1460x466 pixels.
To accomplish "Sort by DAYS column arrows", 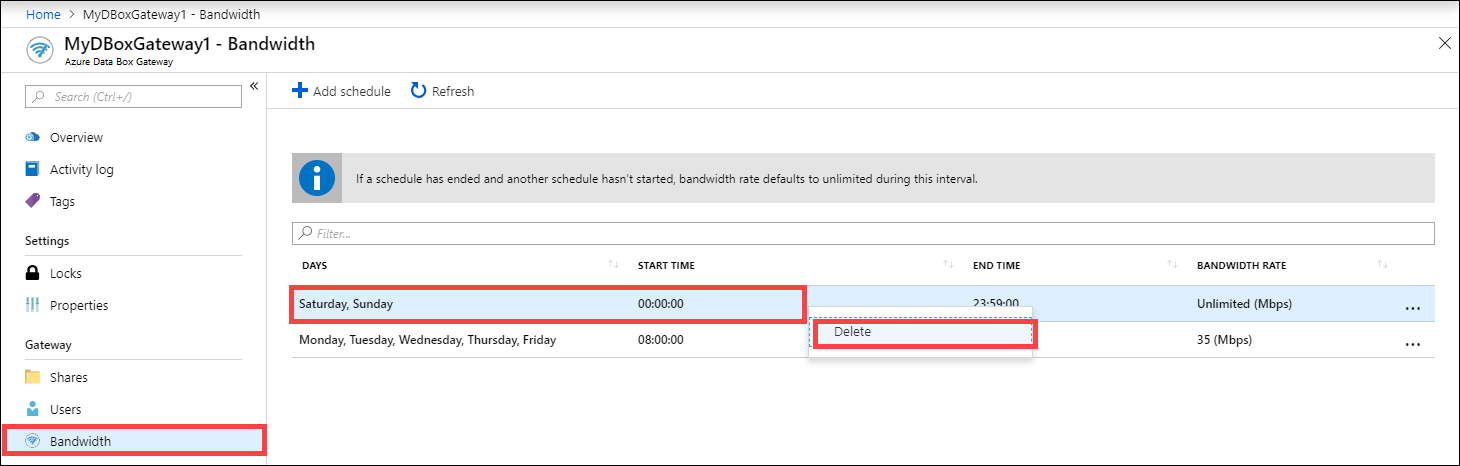I will (613, 265).
